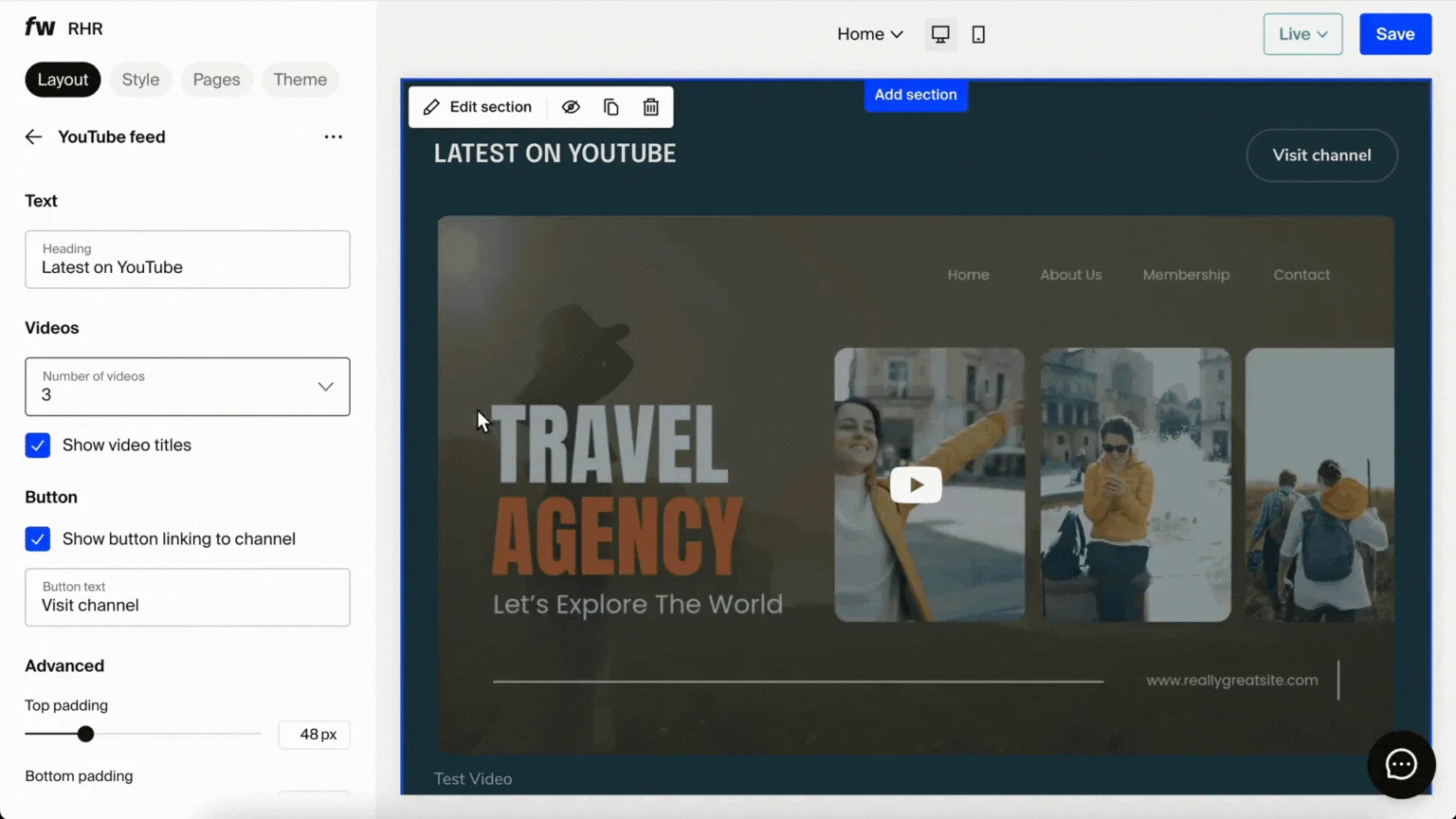Click the Bottom padding label
The width and height of the screenshot is (1456, 819).
coord(79,776)
